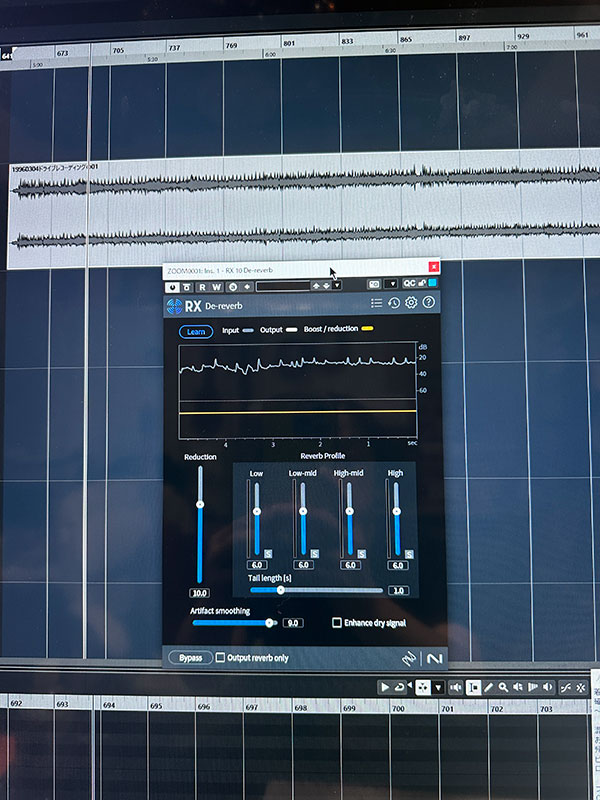Click the High band 6.0 value field
This screenshot has height=800, width=600.
tap(398, 565)
